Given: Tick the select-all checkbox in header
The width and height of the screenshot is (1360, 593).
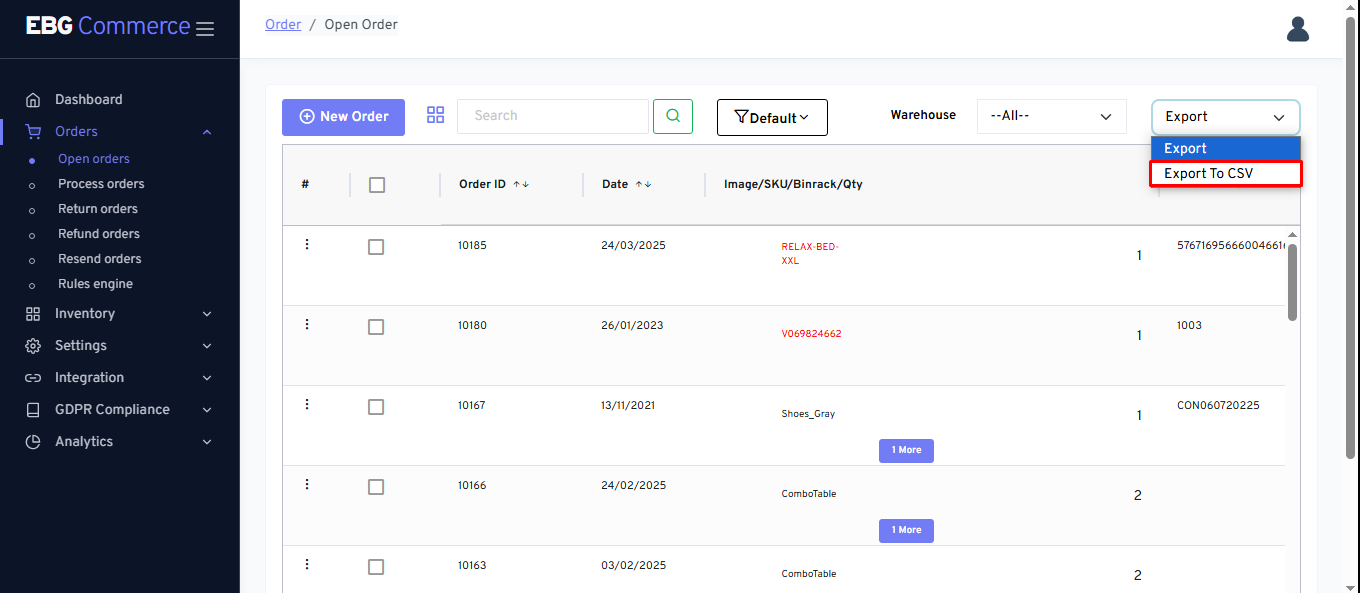Looking at the screenshot, I should point(377,185).
